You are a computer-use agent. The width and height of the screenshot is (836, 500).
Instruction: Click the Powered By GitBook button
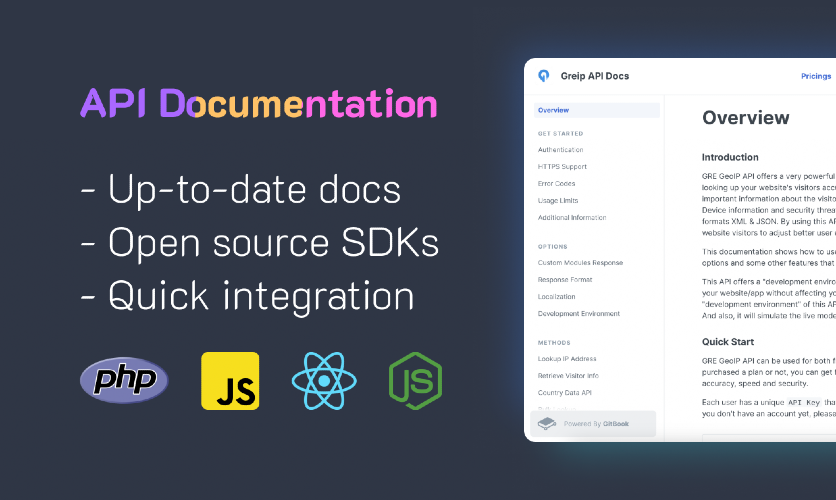[x=593, y=424]
